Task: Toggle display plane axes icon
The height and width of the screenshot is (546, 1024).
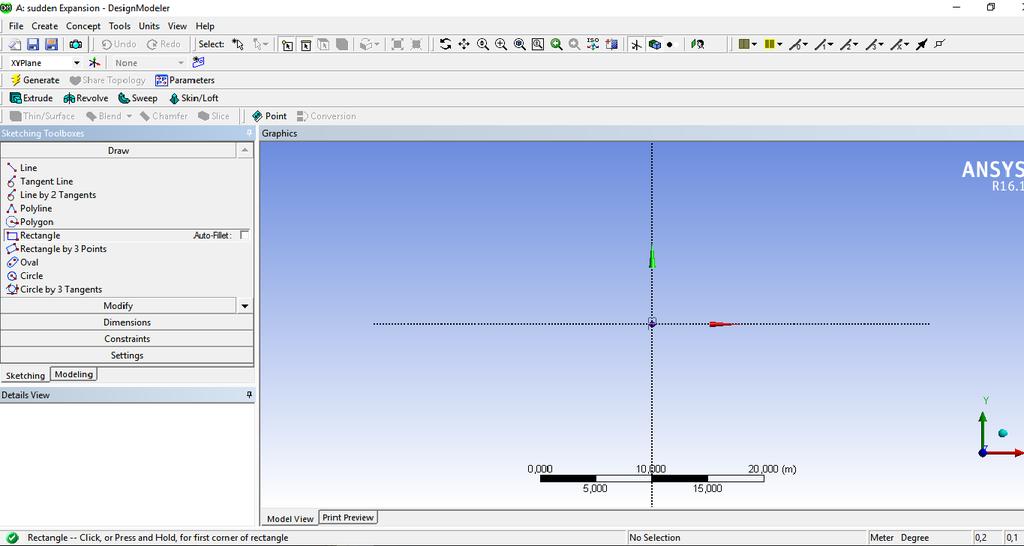Action: [636, 44]
